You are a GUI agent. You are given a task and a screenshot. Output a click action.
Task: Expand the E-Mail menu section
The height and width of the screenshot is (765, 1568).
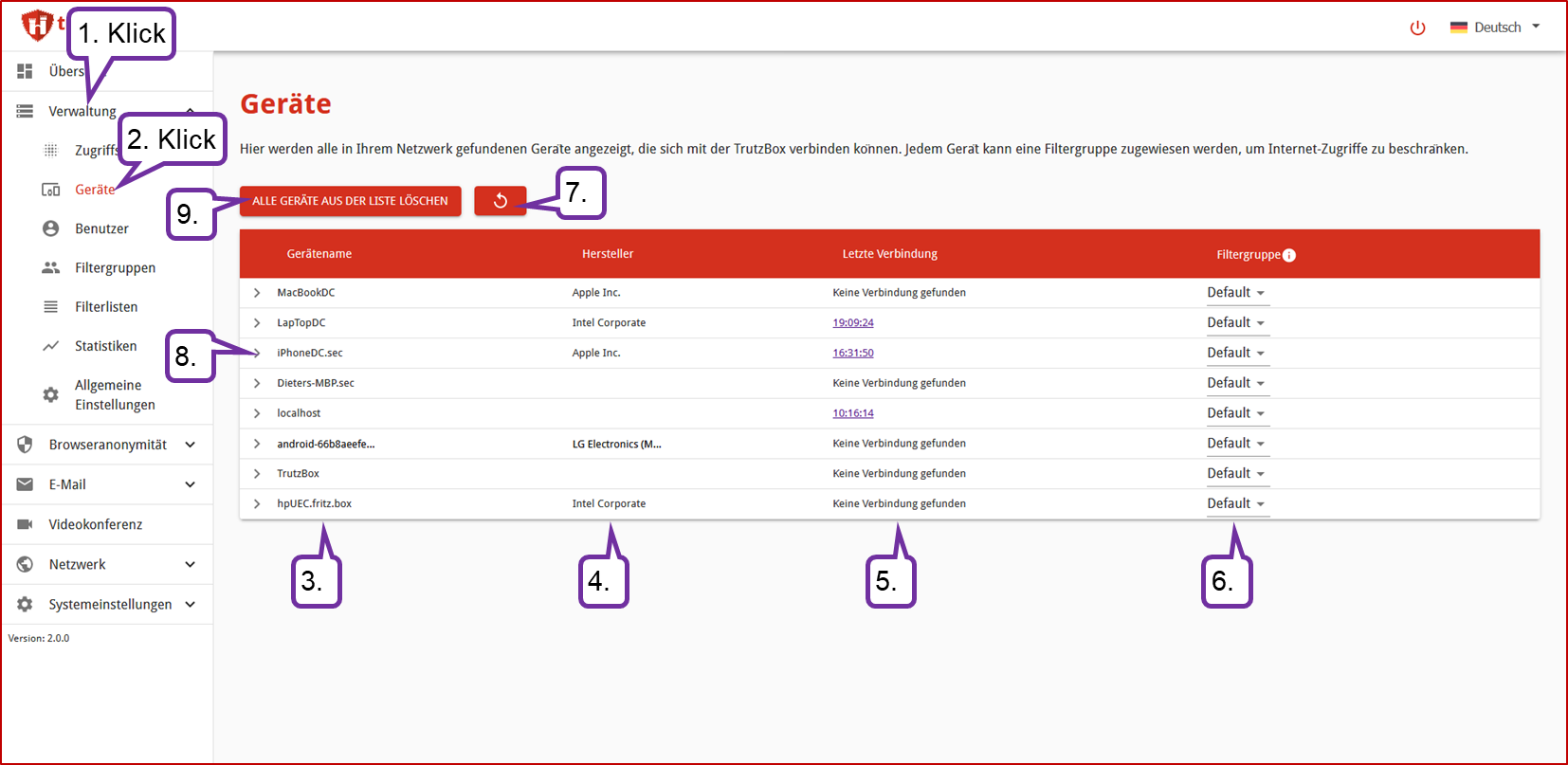107,484
